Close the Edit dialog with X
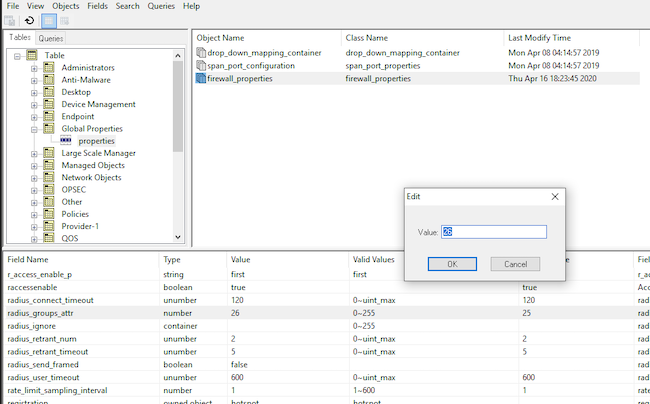 point(555,196)
